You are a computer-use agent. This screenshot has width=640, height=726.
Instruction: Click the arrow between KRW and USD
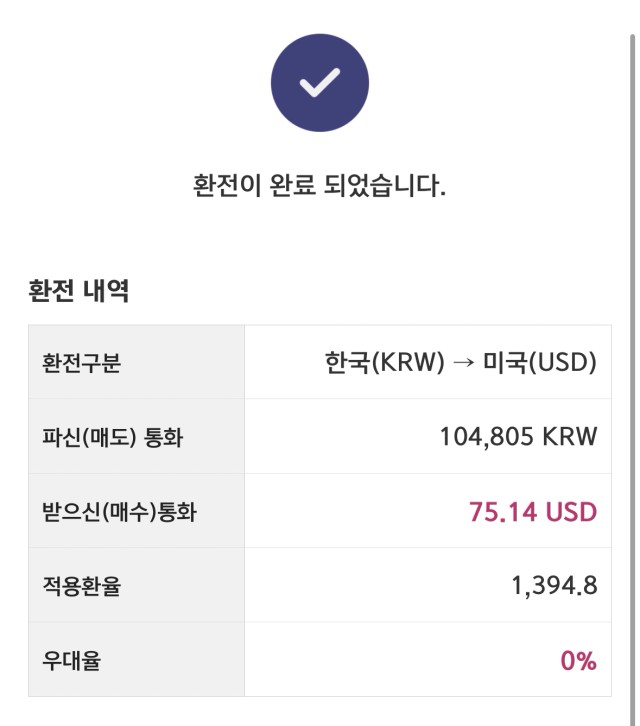click(464, 363)
